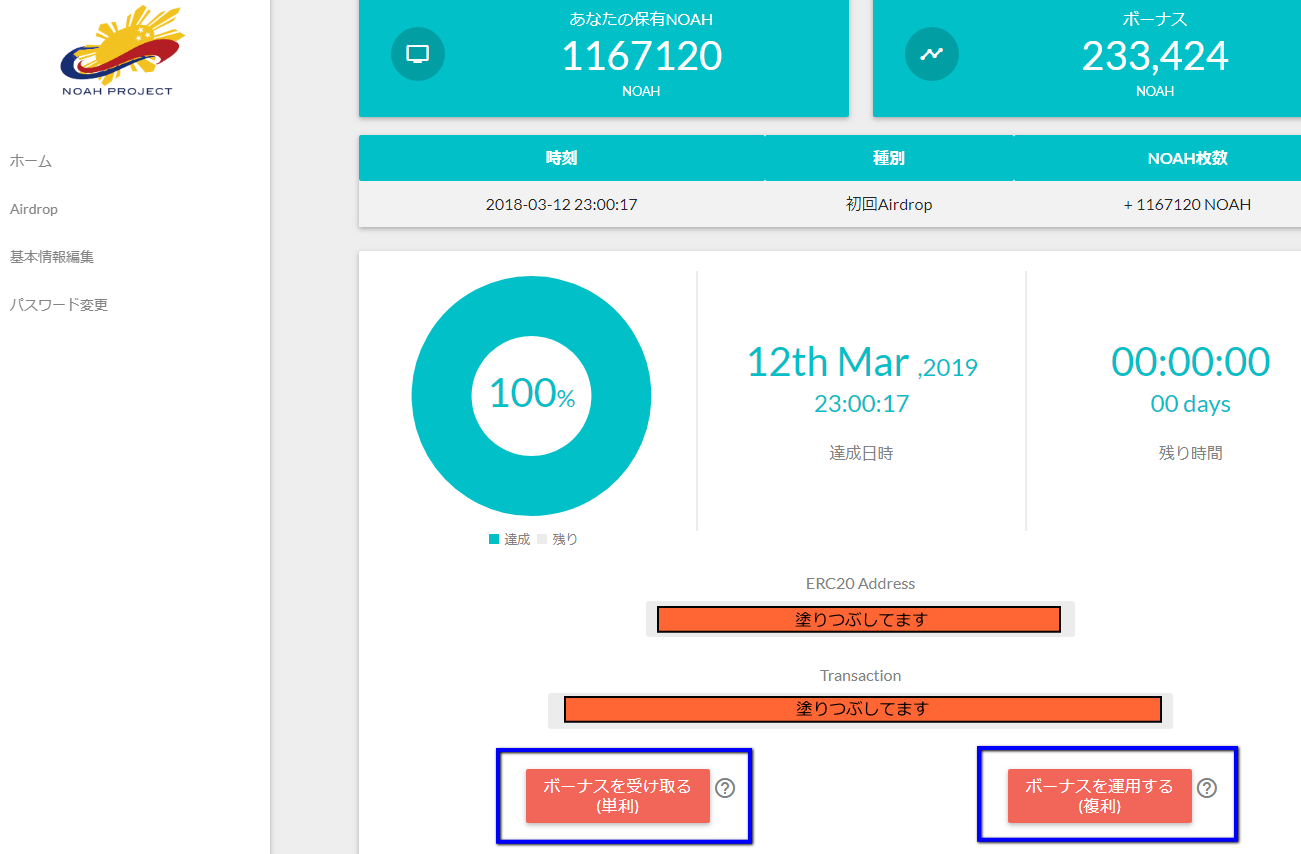1301x854 pixels.
Task: Click the 時刻 column header
Action: tap(561, 158)
